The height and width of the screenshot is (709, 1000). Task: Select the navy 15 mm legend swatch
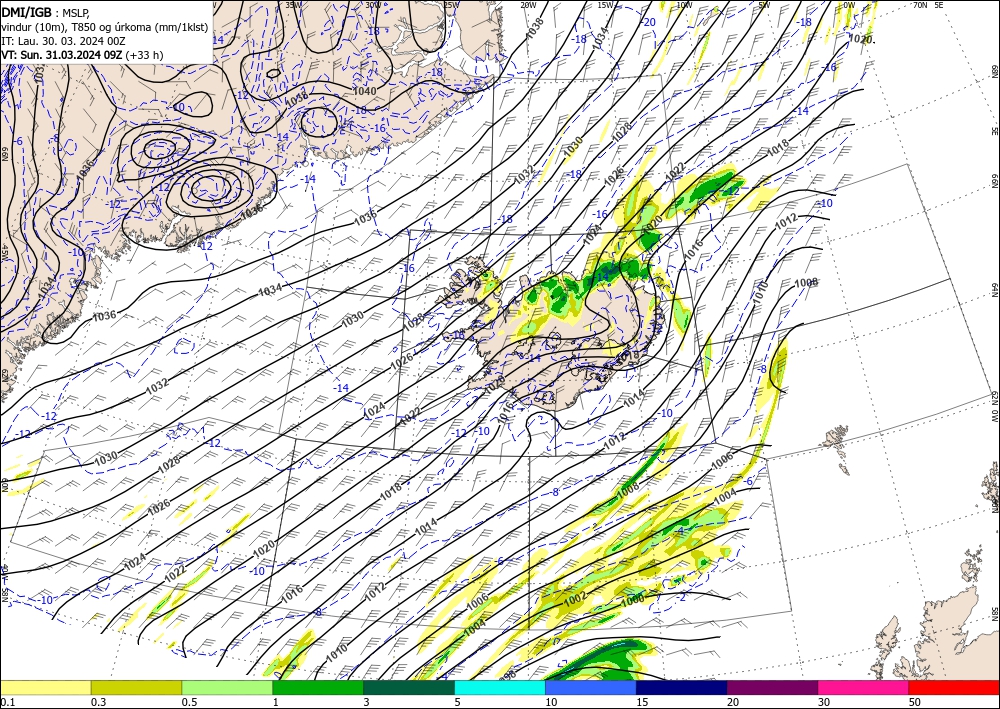682,687
